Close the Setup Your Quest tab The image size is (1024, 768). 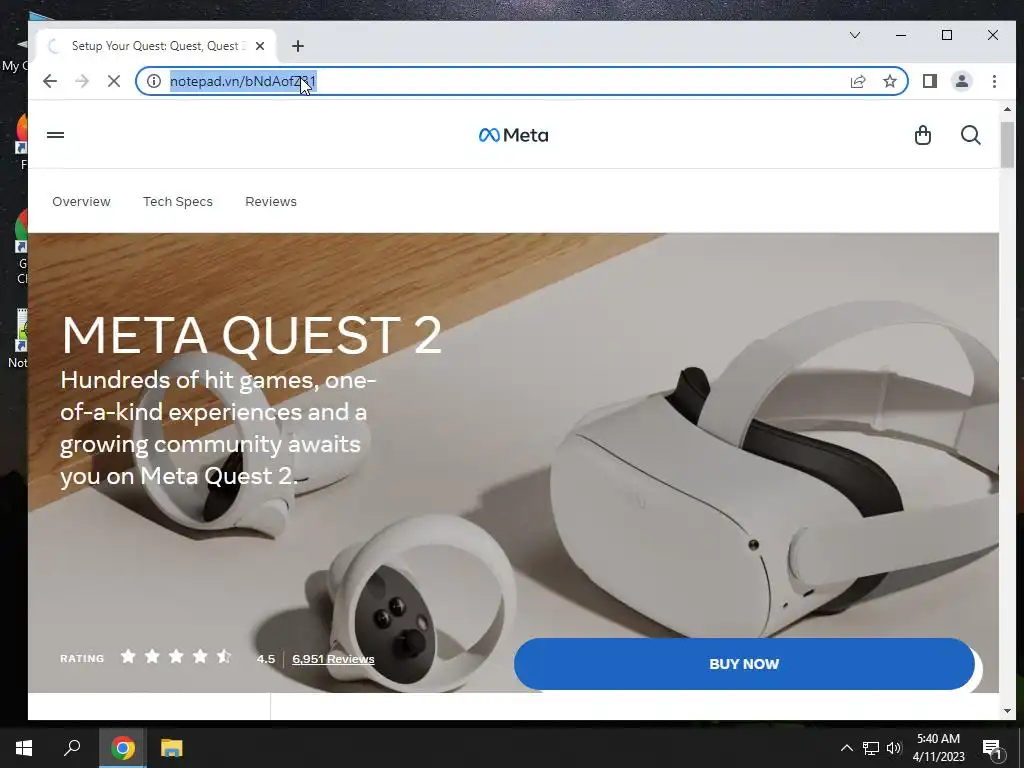pyautogui.click(x=260, y=46)
